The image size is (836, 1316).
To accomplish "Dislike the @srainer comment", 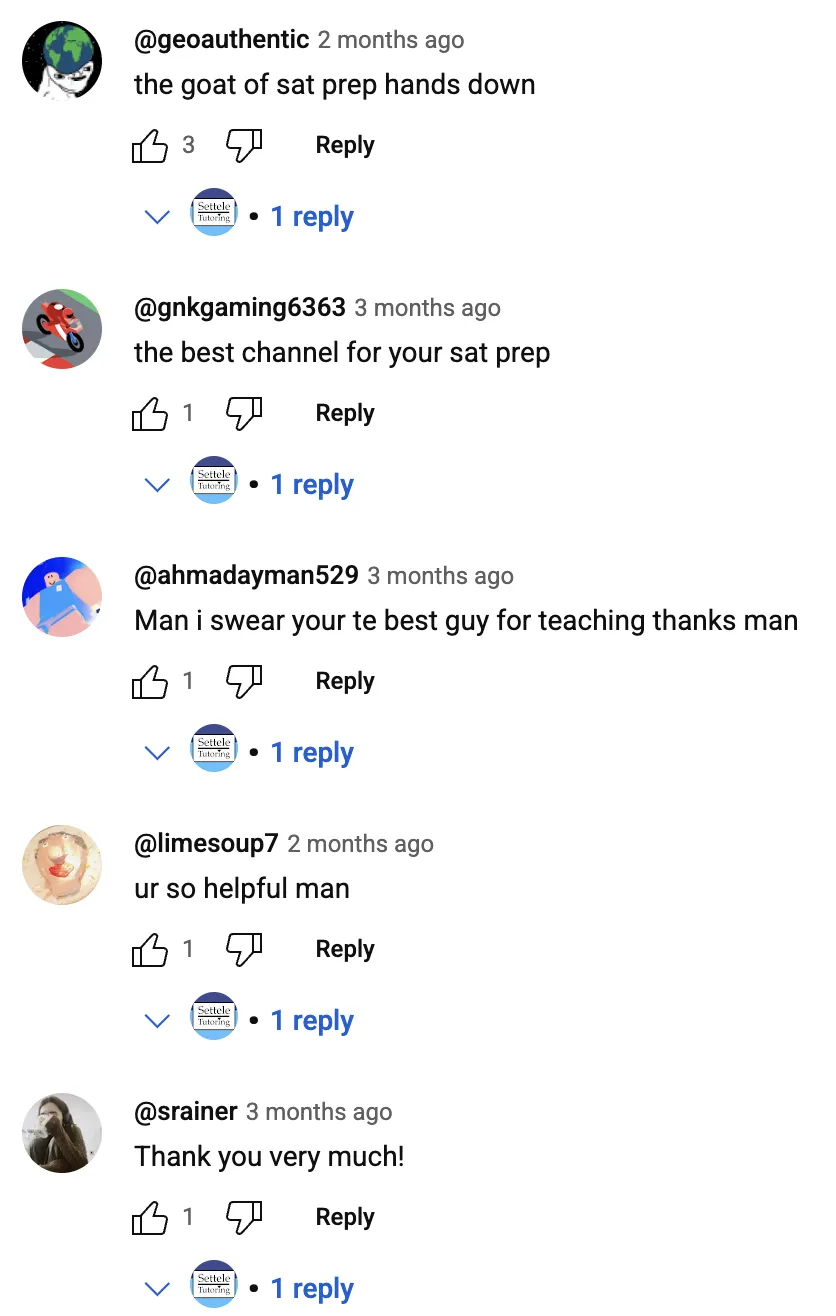I will click(244, 1218).
